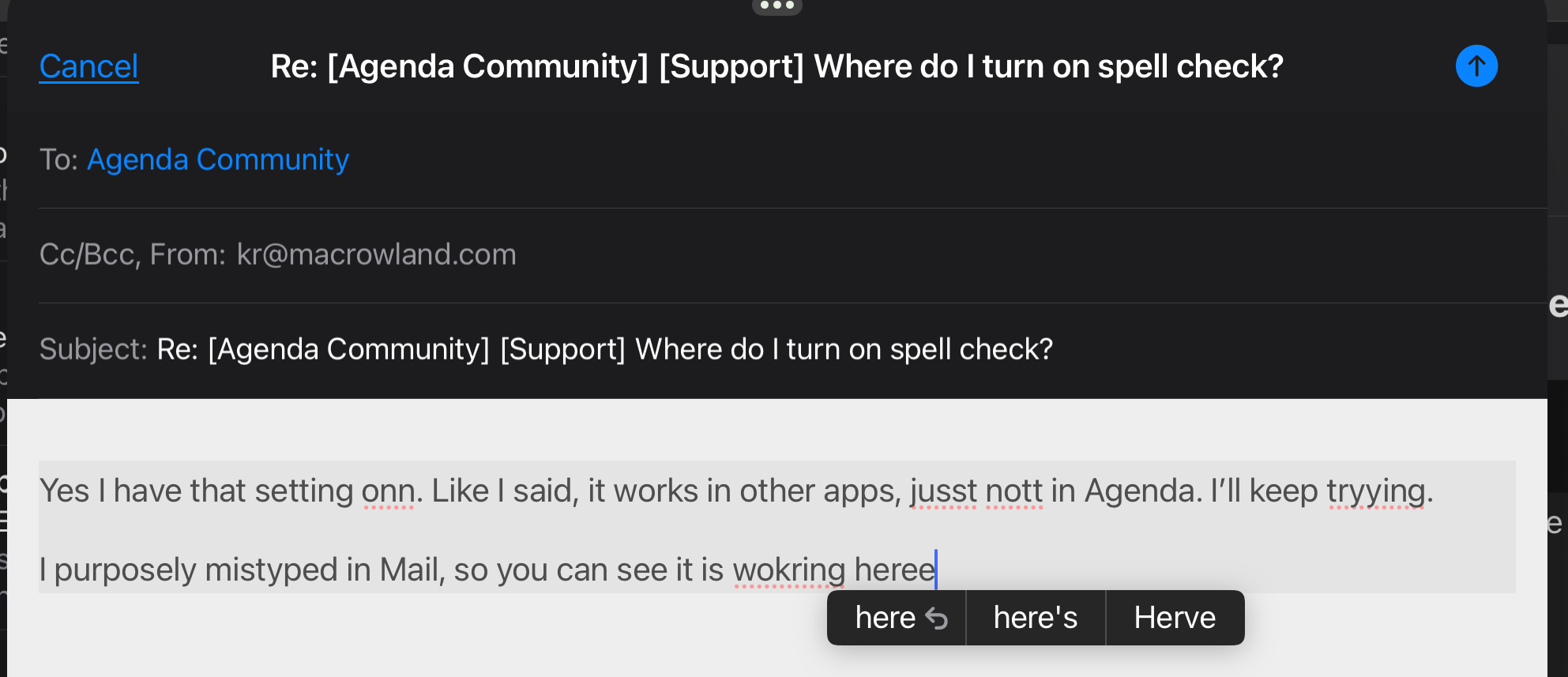Viewport: 1568px width, 677px height.
Task: Click the empty message area below the text
Action: [395, 636]
